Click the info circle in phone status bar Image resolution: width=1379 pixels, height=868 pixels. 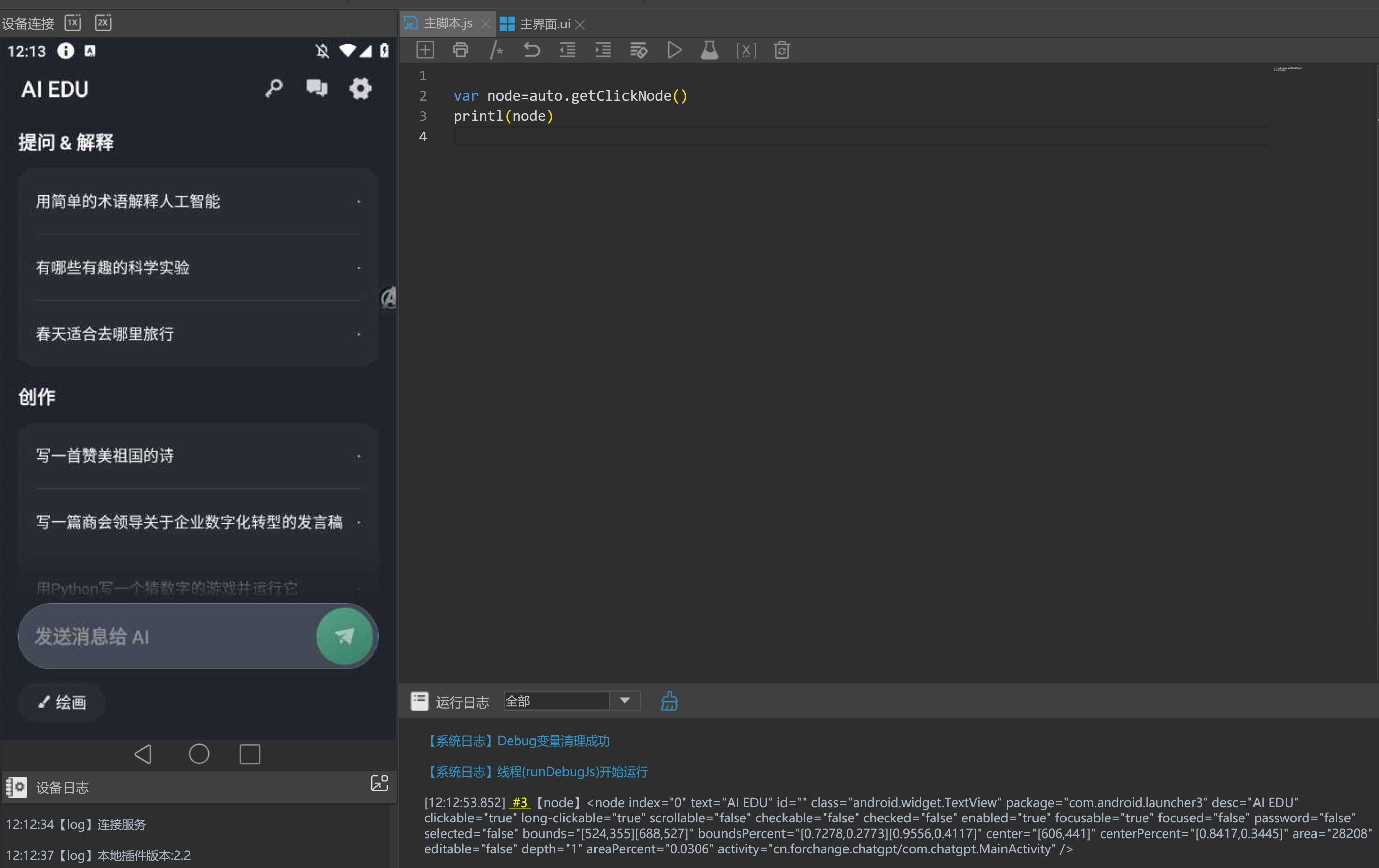coord(66,51)
